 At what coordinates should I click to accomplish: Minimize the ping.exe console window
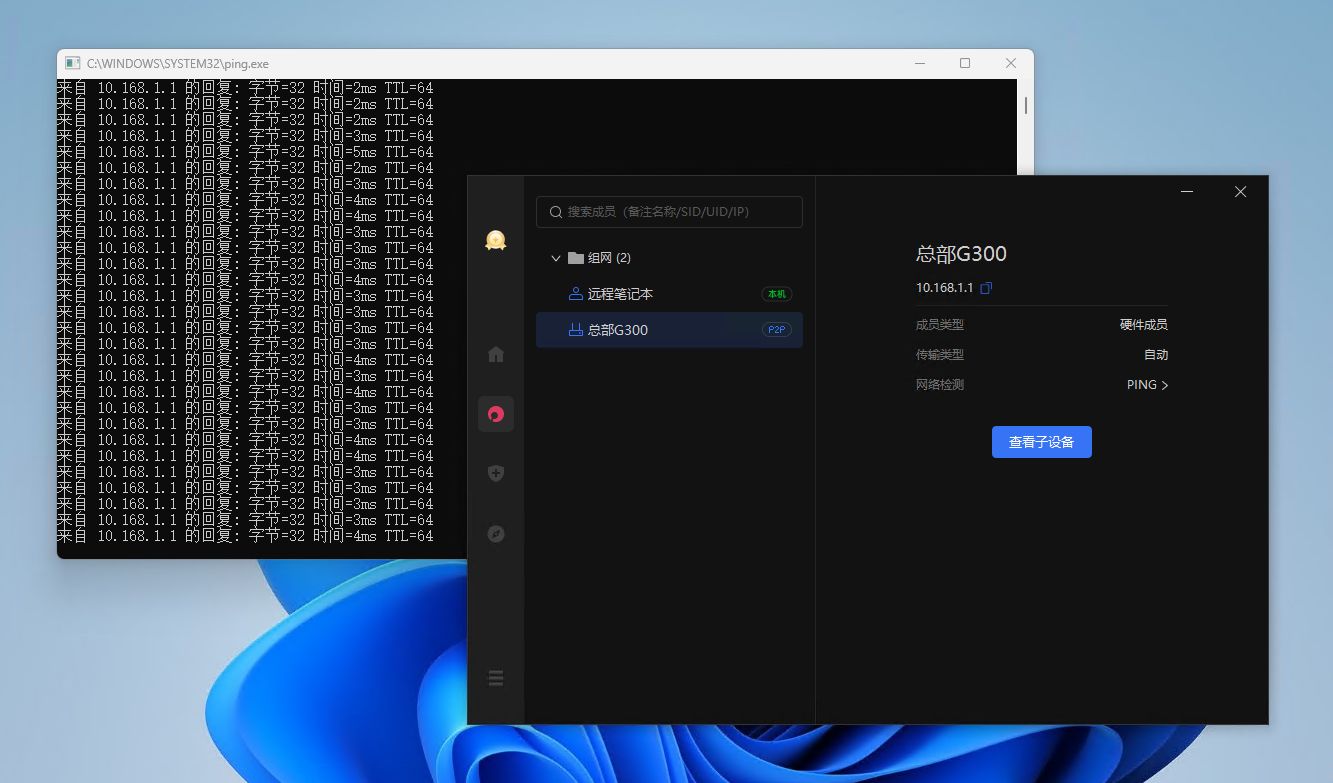[x=919, y=63]
